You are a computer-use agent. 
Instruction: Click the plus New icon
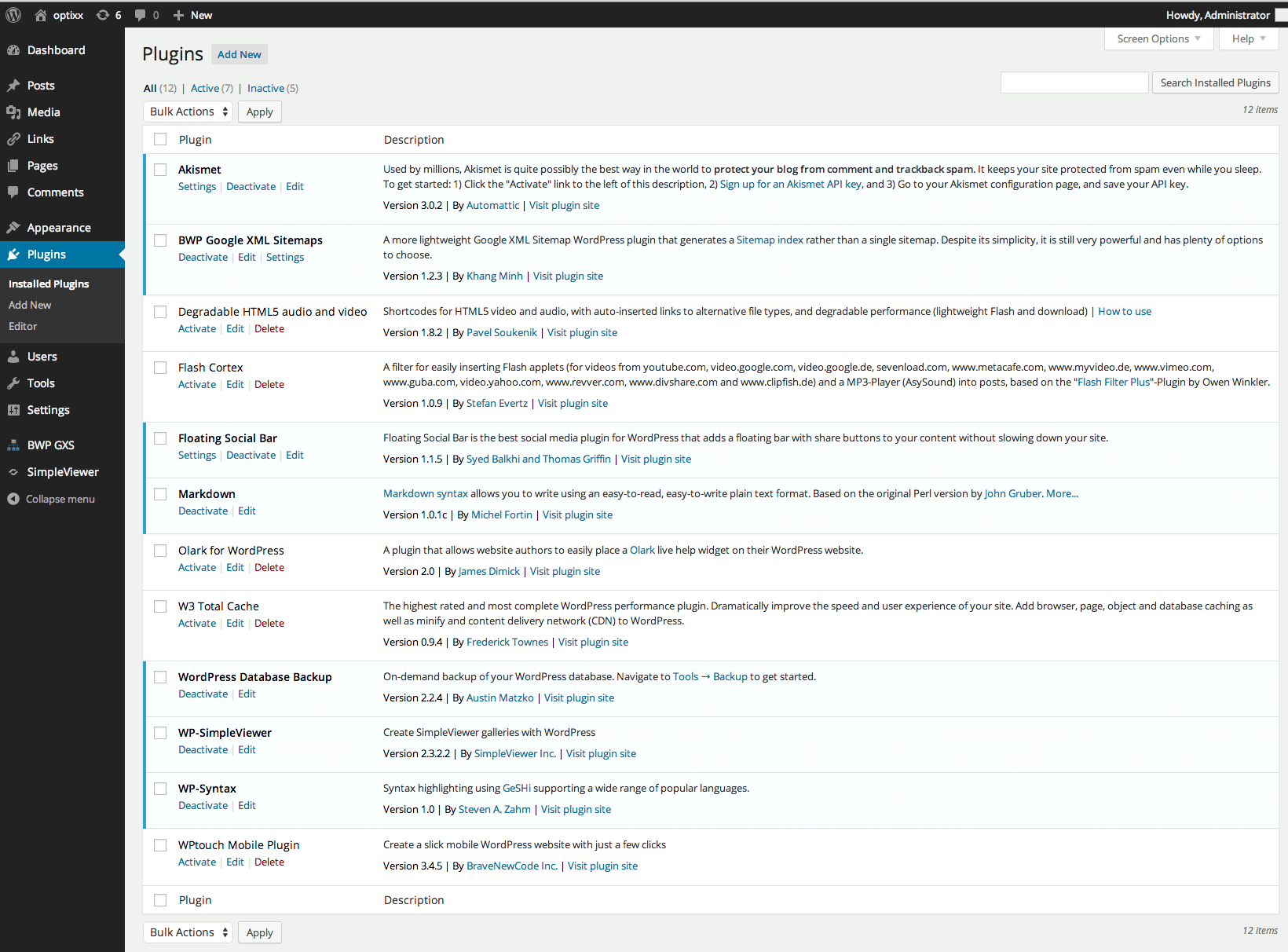[x=178, y=15]
